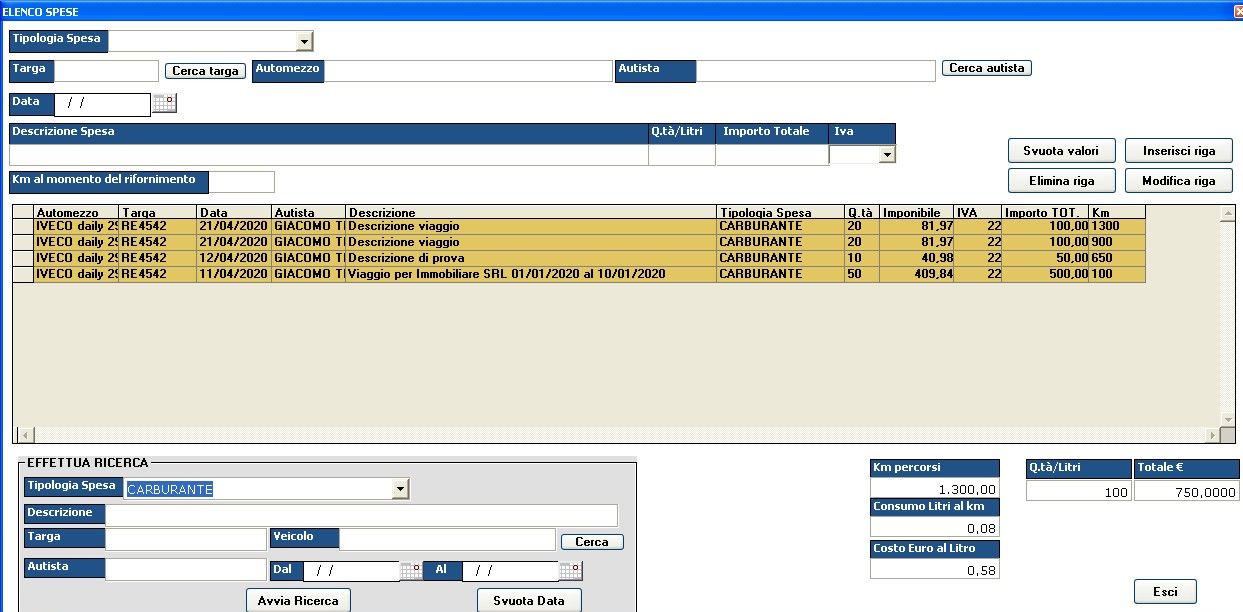1243x612 pixels.
Task: Focus the Descrizione Spesa input field
Action: [x=328, y=155]
